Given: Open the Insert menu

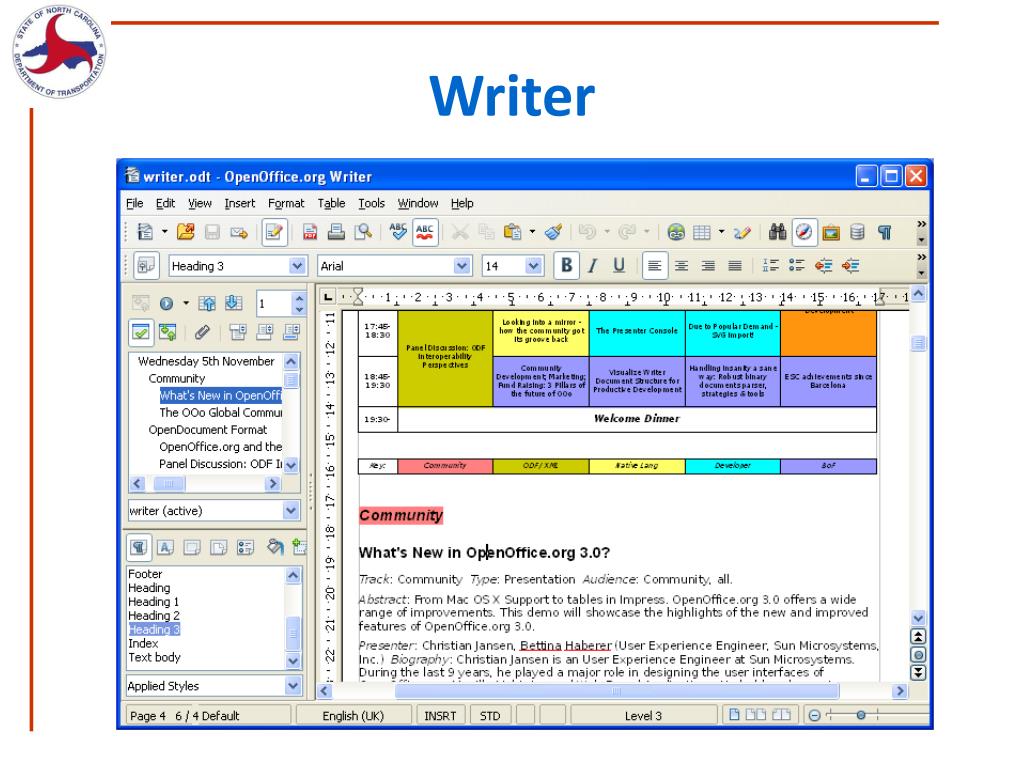Looking at the screenshot, I should pos(240,203).
